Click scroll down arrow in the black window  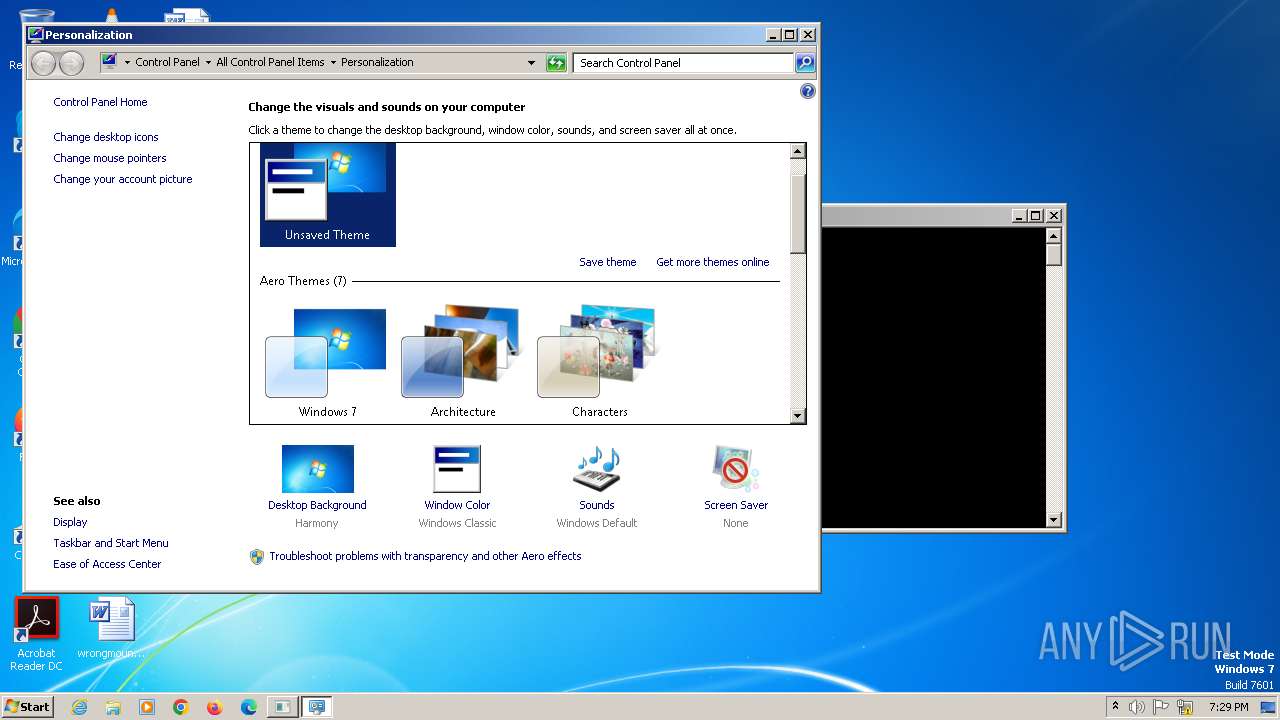coord(1053,520)
